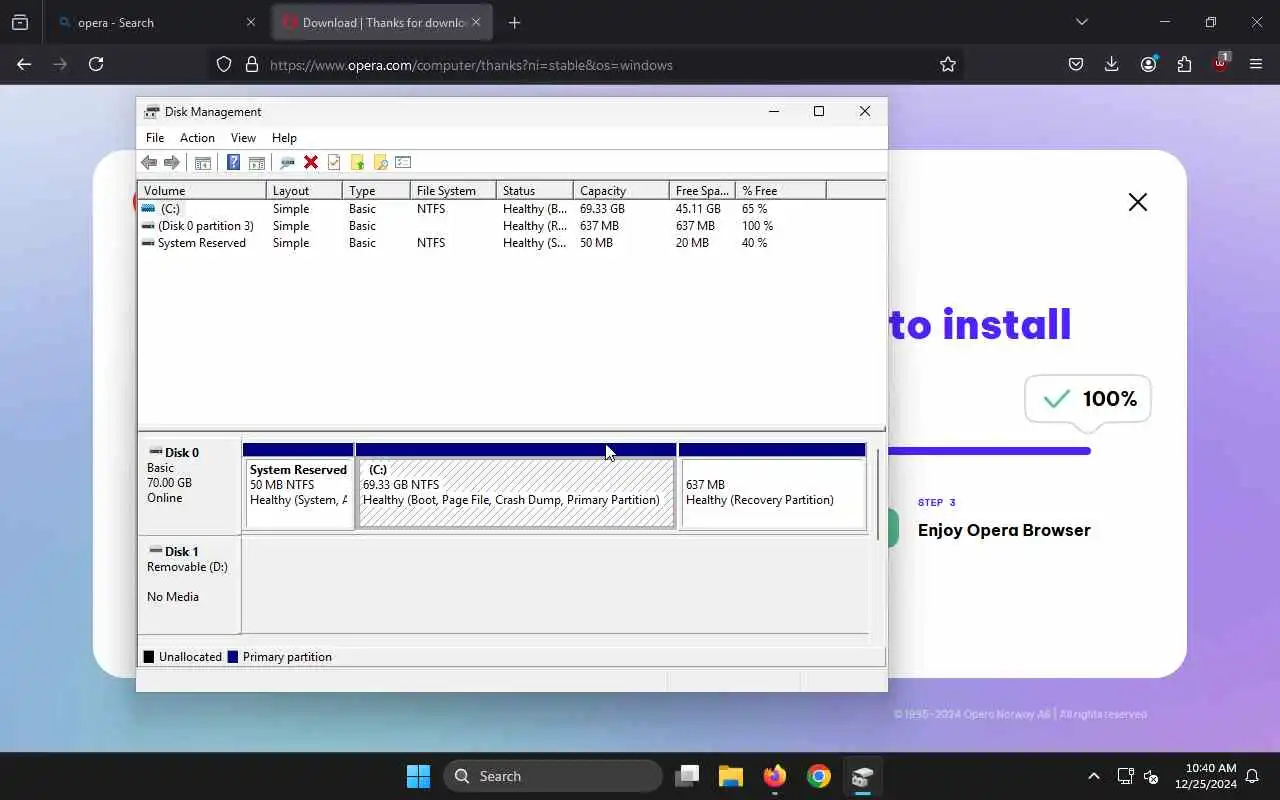Viewport: 1280px width, 800px height.
Task: Click the tracking protection shield icon
Action: [224, 64]
